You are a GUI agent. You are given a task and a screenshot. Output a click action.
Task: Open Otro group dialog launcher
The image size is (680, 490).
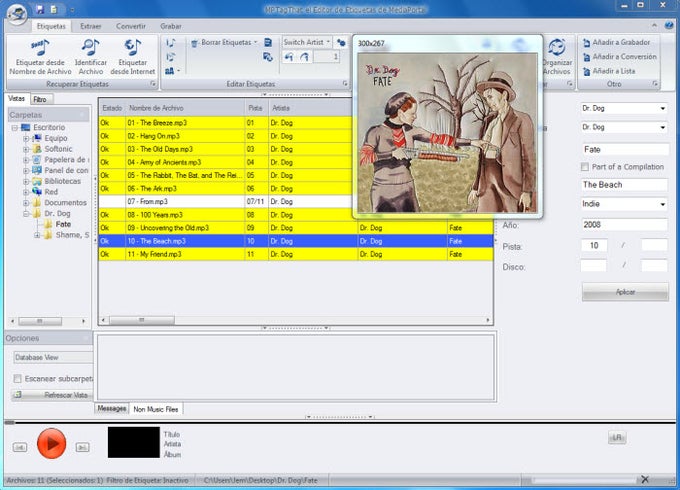(x=655, y=84)
